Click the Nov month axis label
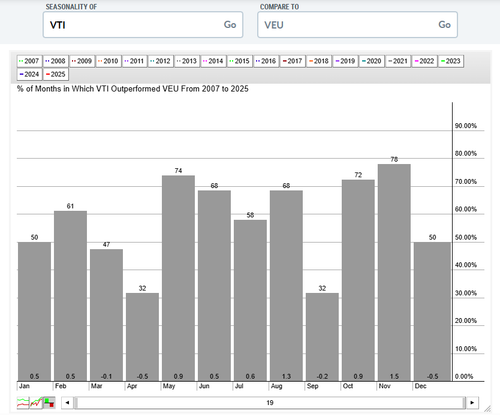 click(384, 386)
